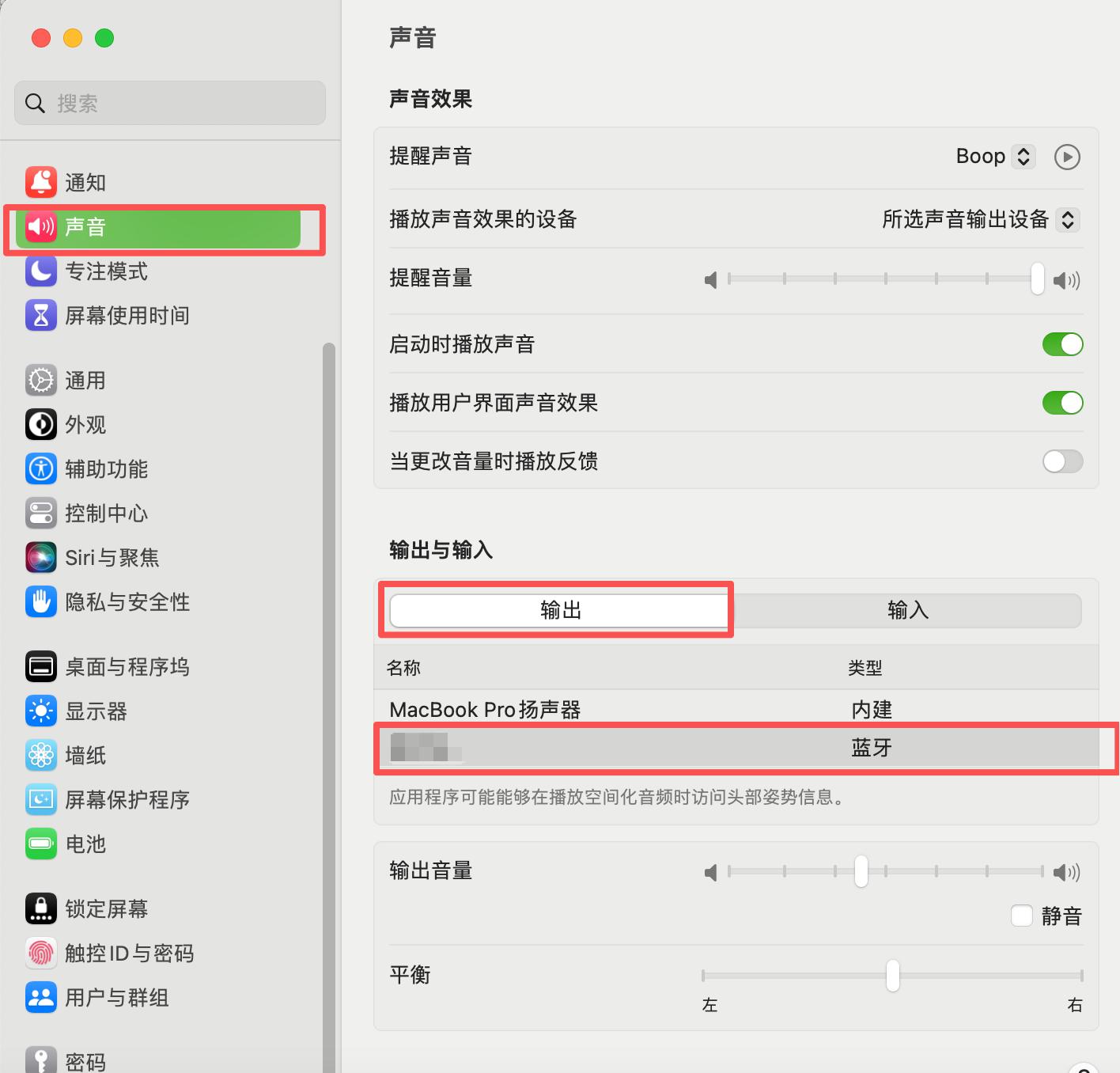Open 屏幕使用时间 settings

127,315
